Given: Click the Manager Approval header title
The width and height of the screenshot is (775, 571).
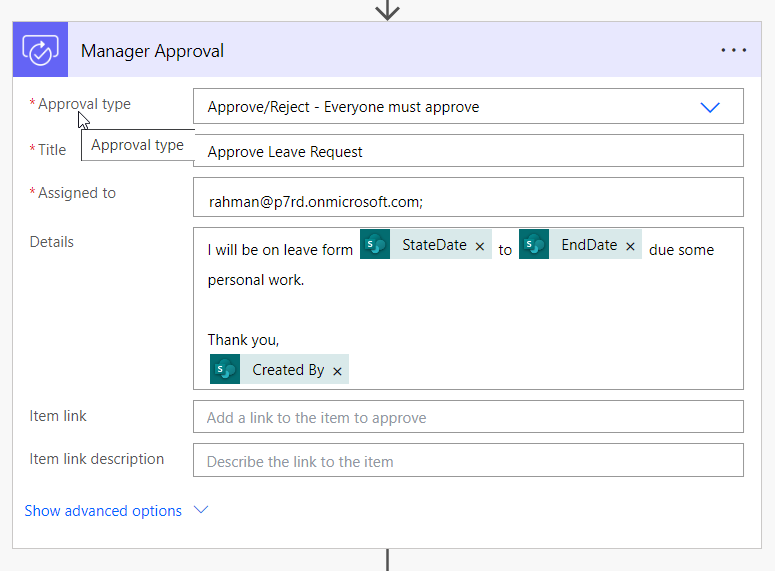Looking at the screenshot, I should (x=152, y=51).
